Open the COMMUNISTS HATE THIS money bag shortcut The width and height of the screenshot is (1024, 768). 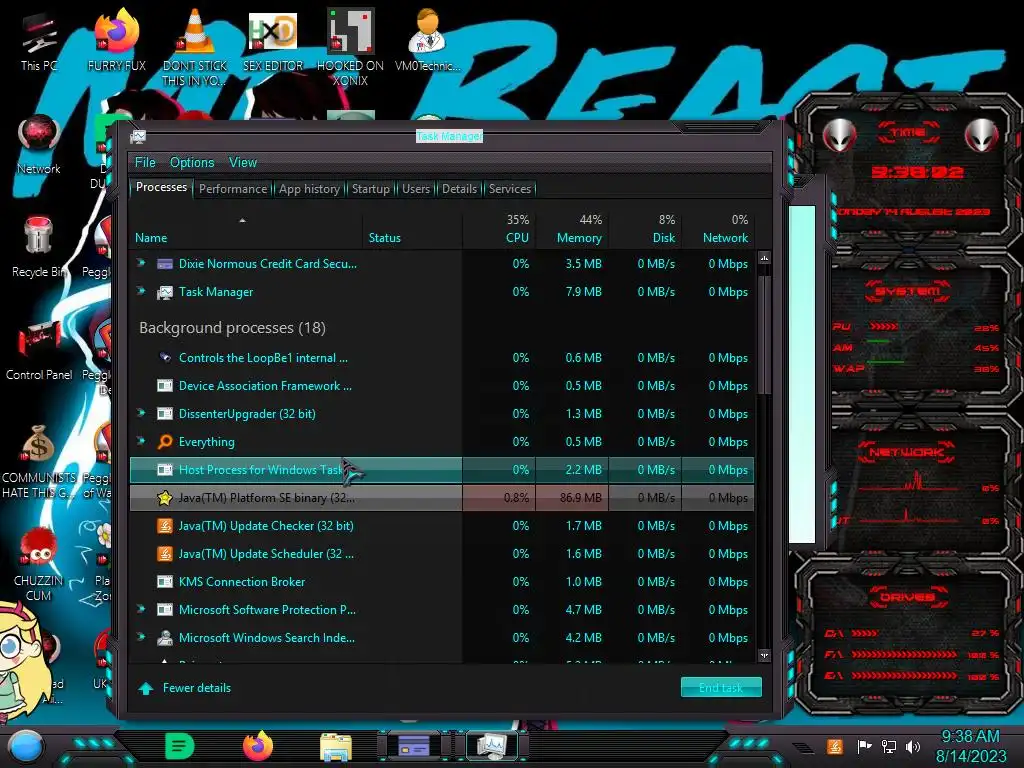click(x=39, y=462)
